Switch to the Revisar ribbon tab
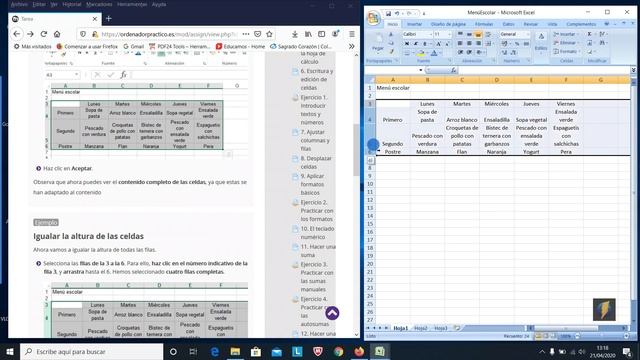 (x=530, y=24)
